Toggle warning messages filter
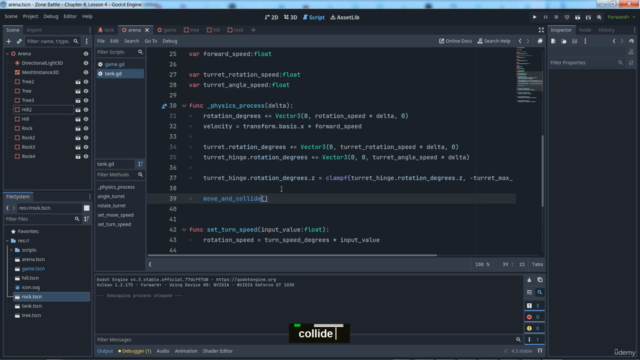Viewport: 640px width, 360px height. (534, 328)
